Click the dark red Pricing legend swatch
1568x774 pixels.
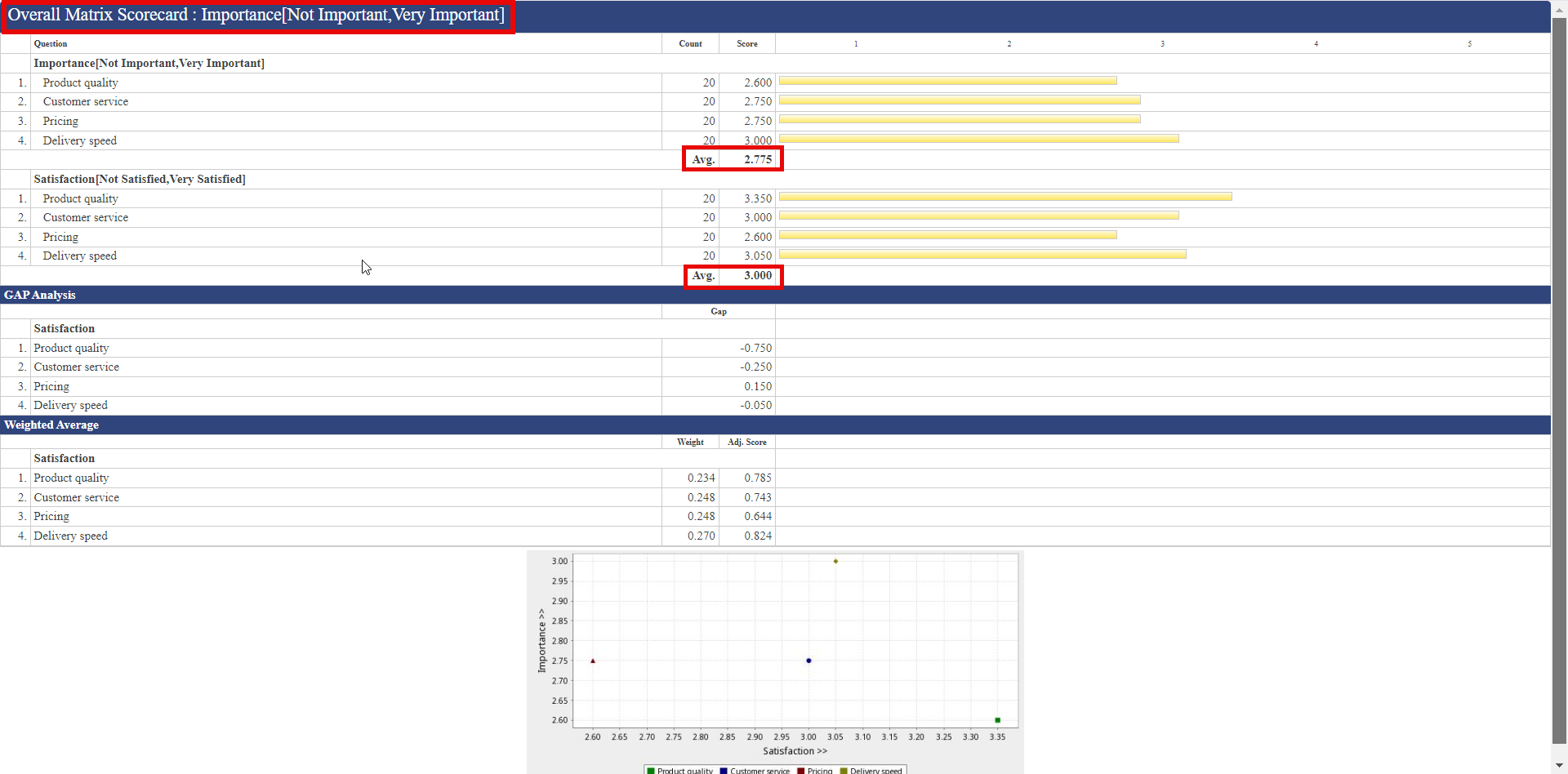(801, 771)
